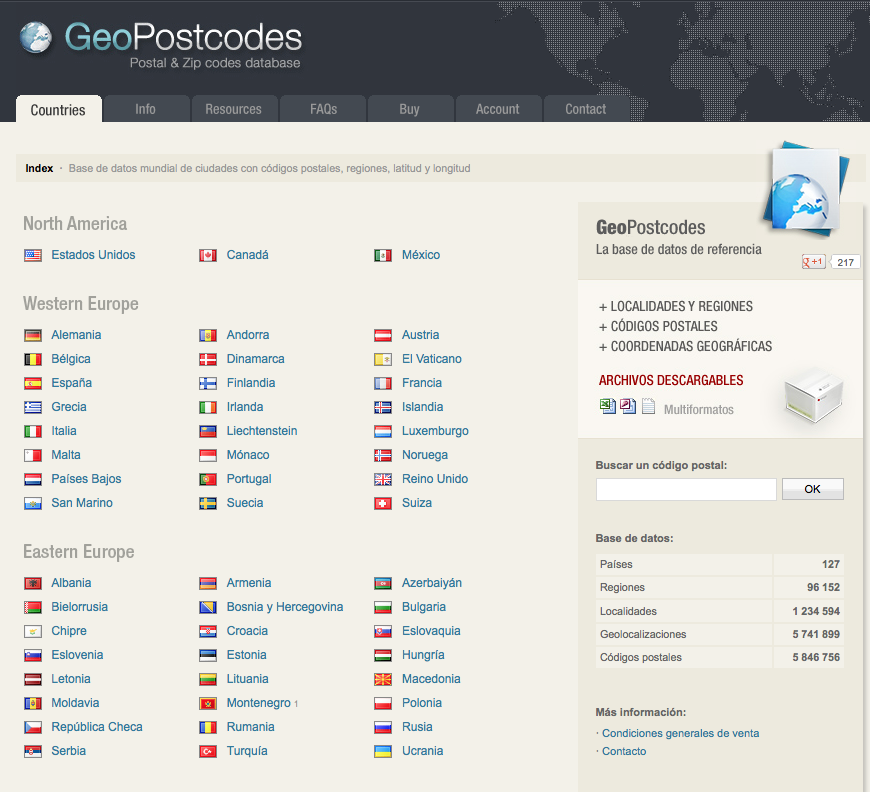The image size is (870, 792).
Task: Click the Multiformatos label
Action: coord(699,410)
